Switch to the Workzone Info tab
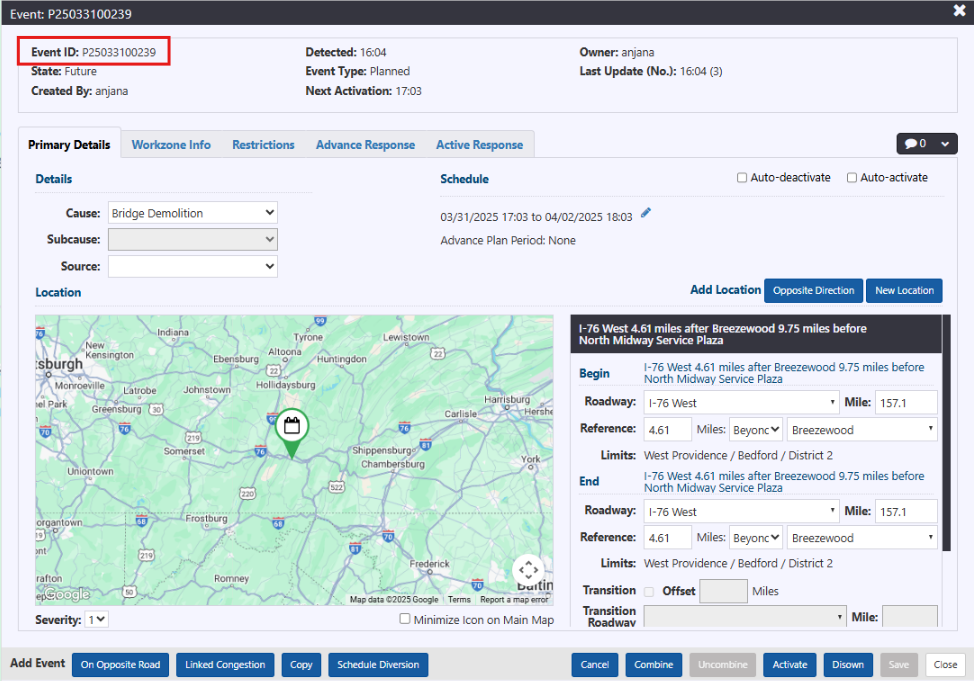The height and width of the screenshot is (681, 974). coord(171,145)
